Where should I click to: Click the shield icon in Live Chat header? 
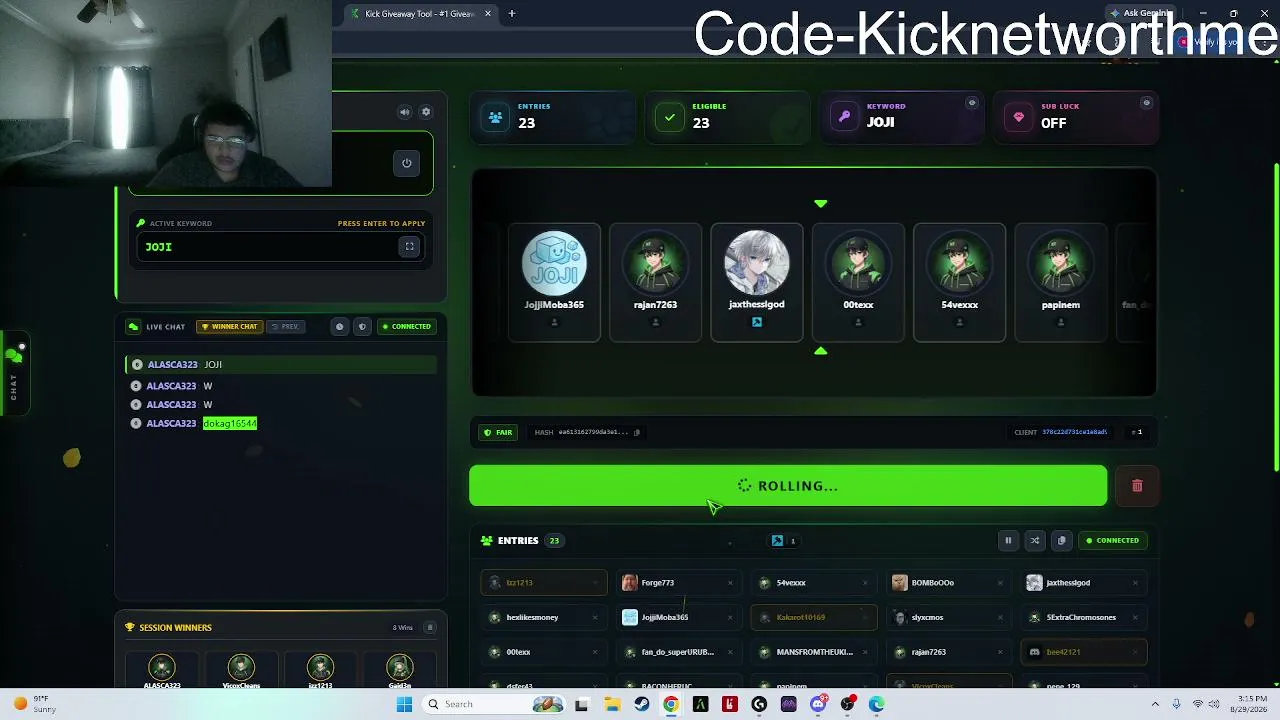[362, 326]
